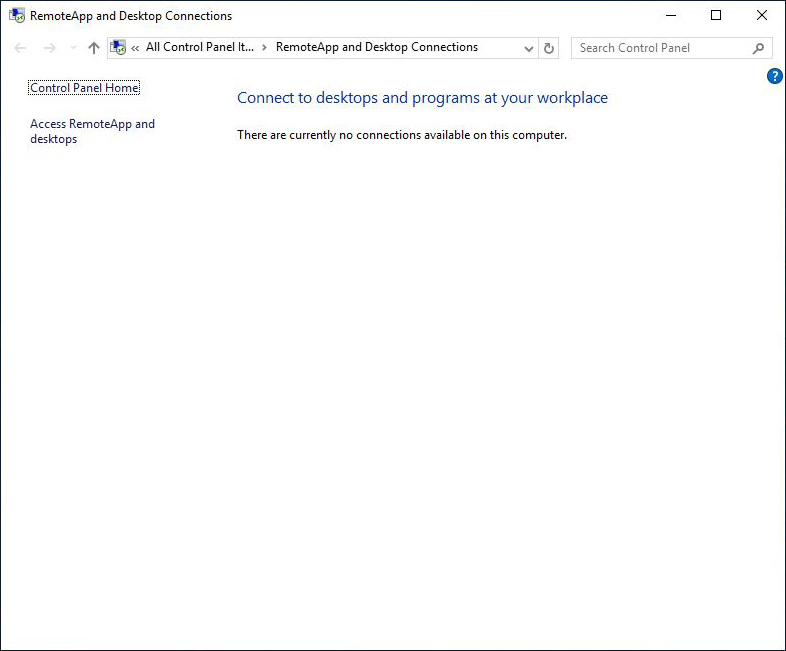This screenshot has width=786, height=651.
Task: Open All Control Panel Items breadcrumb
Action: [200, 47]
